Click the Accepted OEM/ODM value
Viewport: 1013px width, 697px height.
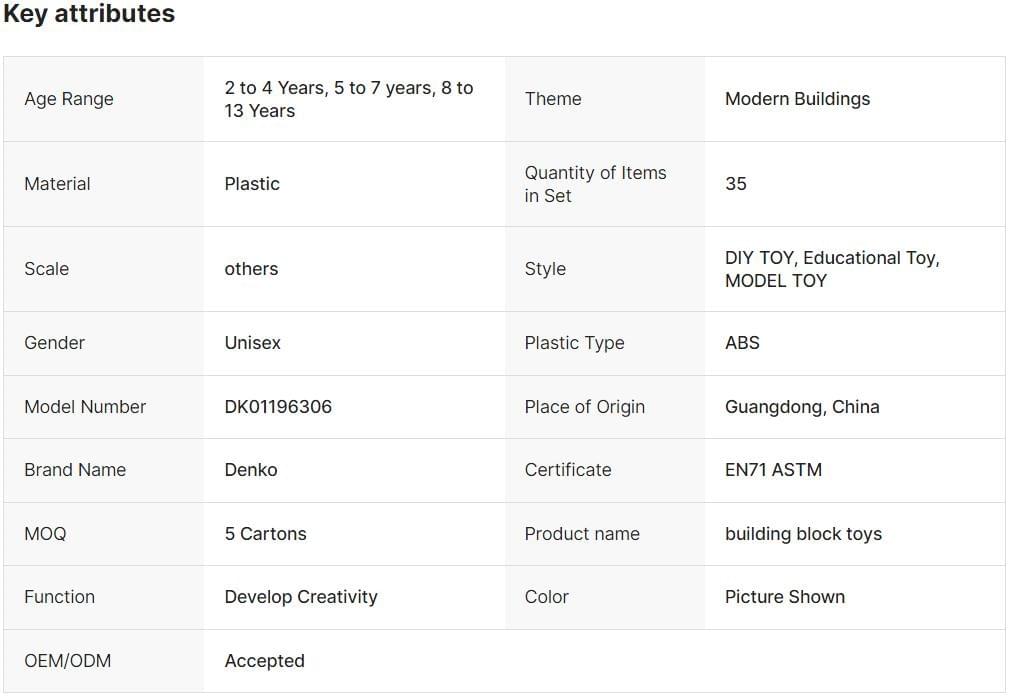[264, 661]
